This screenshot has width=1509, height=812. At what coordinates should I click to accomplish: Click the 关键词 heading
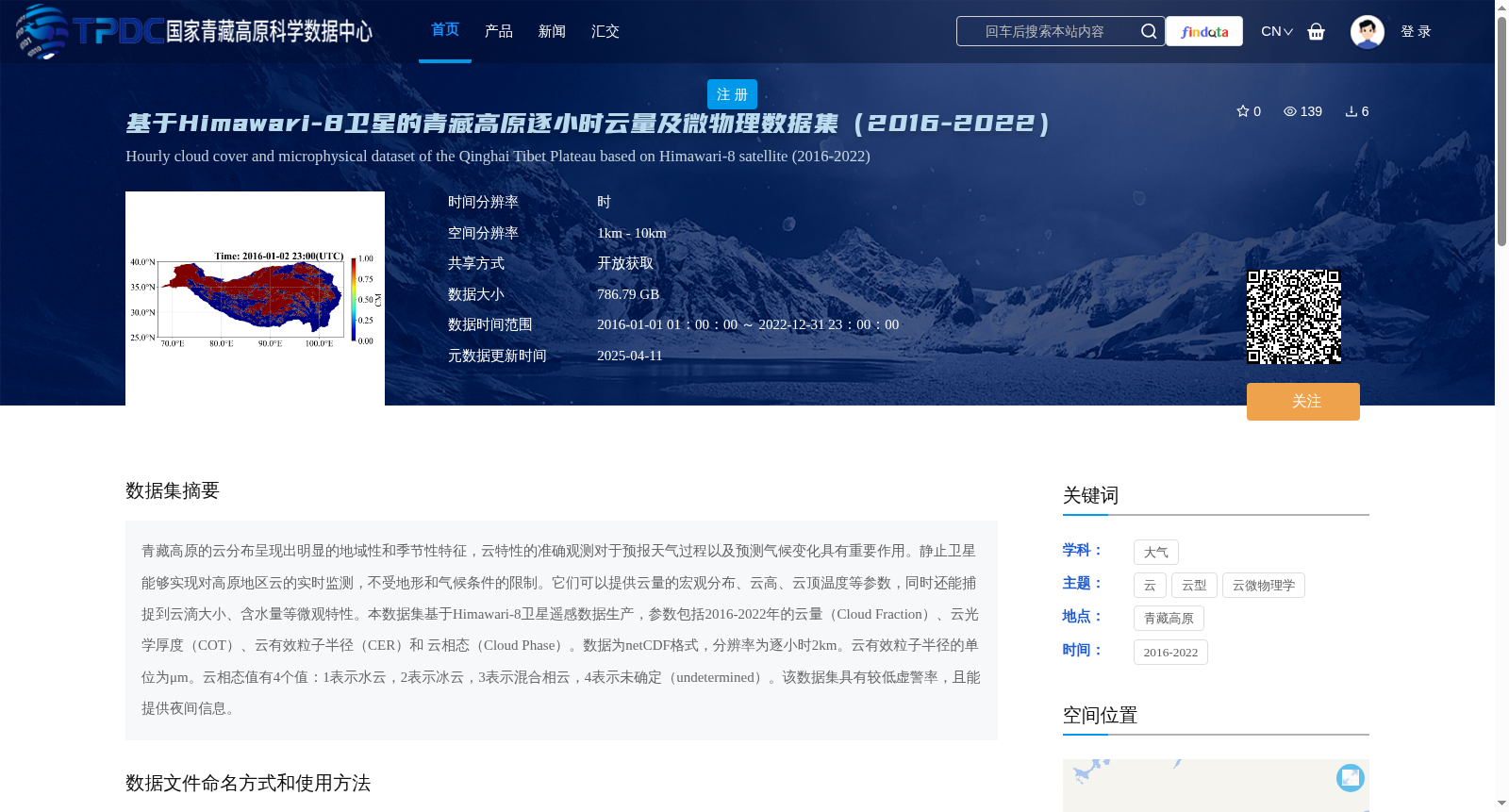point(1090,495)
